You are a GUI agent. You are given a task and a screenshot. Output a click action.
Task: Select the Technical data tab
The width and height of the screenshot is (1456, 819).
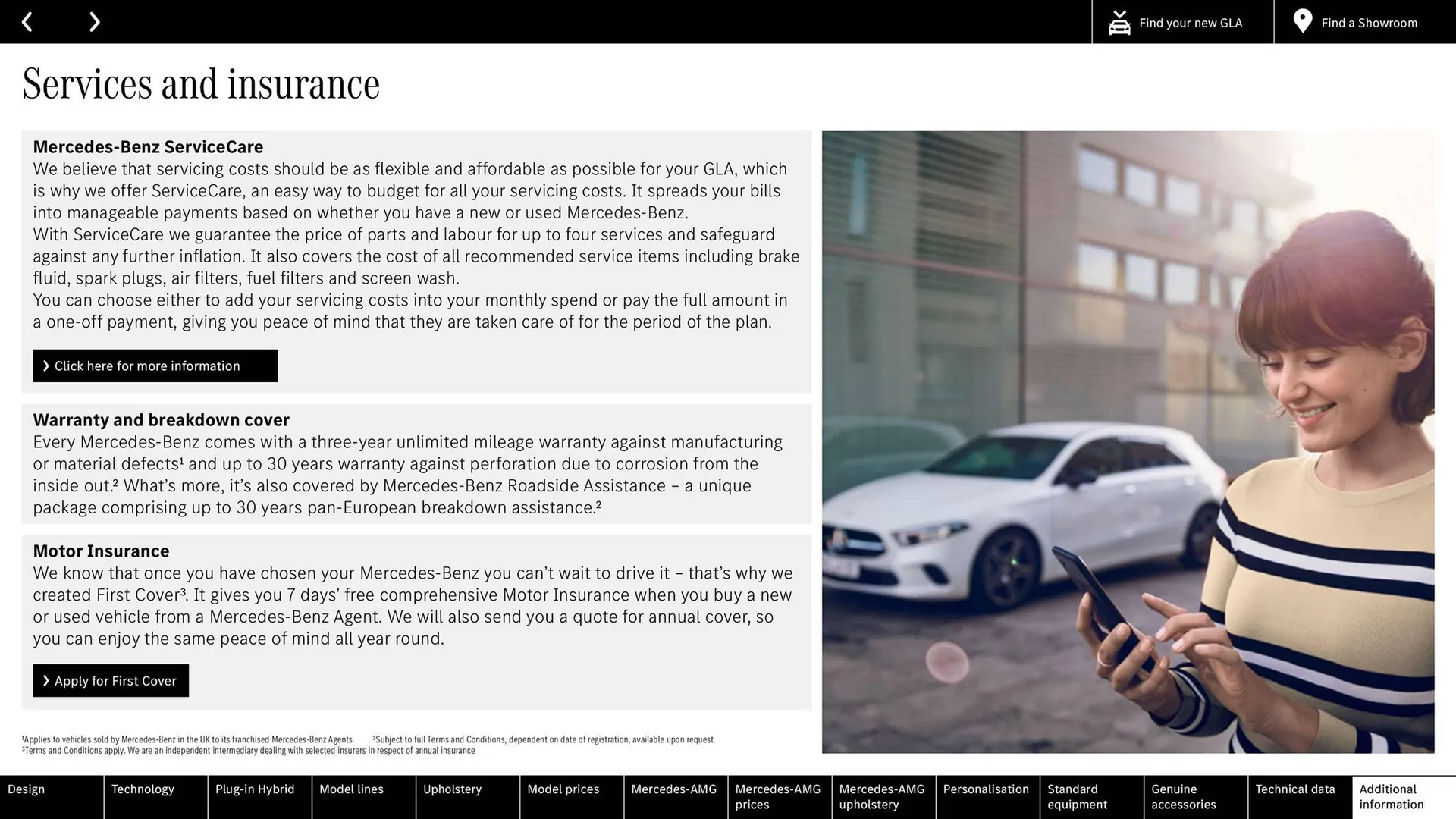point(1296,797)
